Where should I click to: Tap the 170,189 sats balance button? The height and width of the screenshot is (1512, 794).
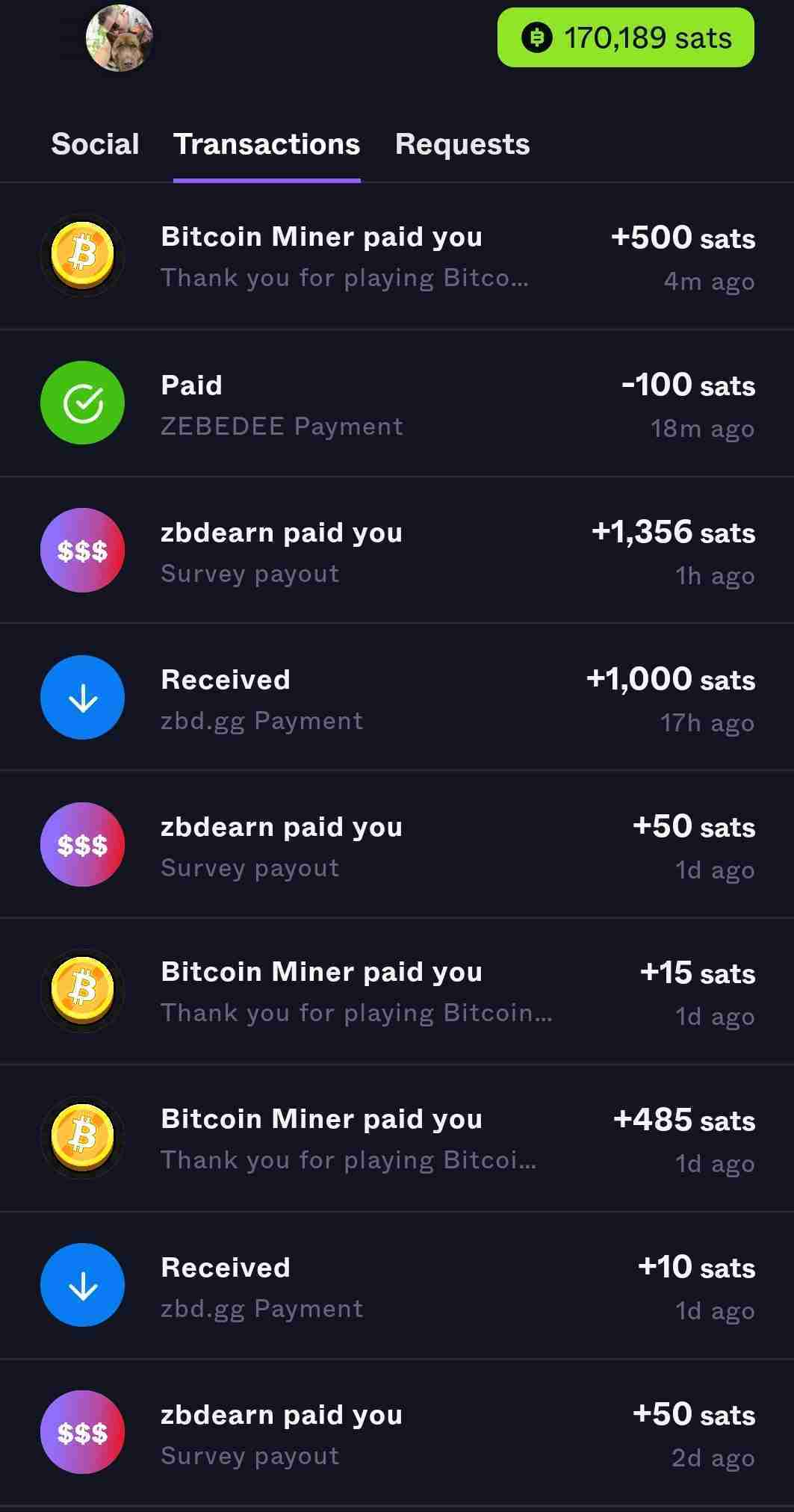tap(626, 37)
